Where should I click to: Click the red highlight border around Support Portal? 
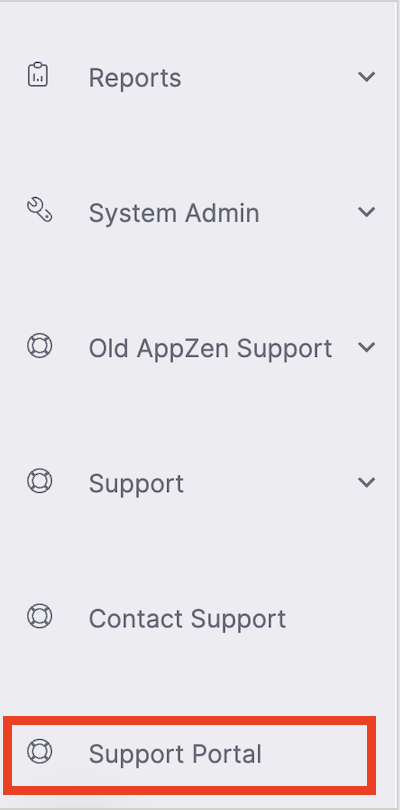click(x=189, y=720)
